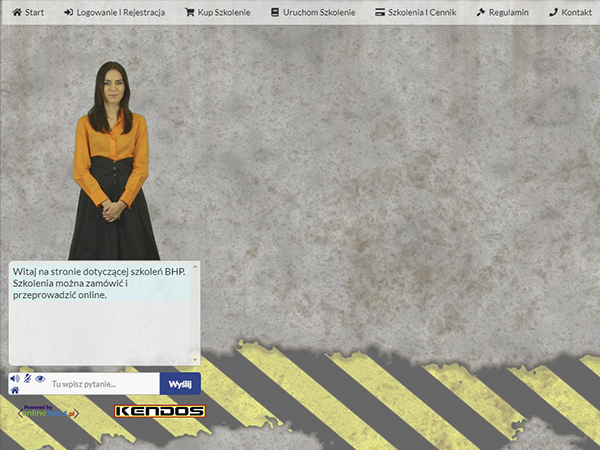Click the book icon beside Uruchom Szkolenie
This screenshot has width=600, height=450.
tap(275, 13)
